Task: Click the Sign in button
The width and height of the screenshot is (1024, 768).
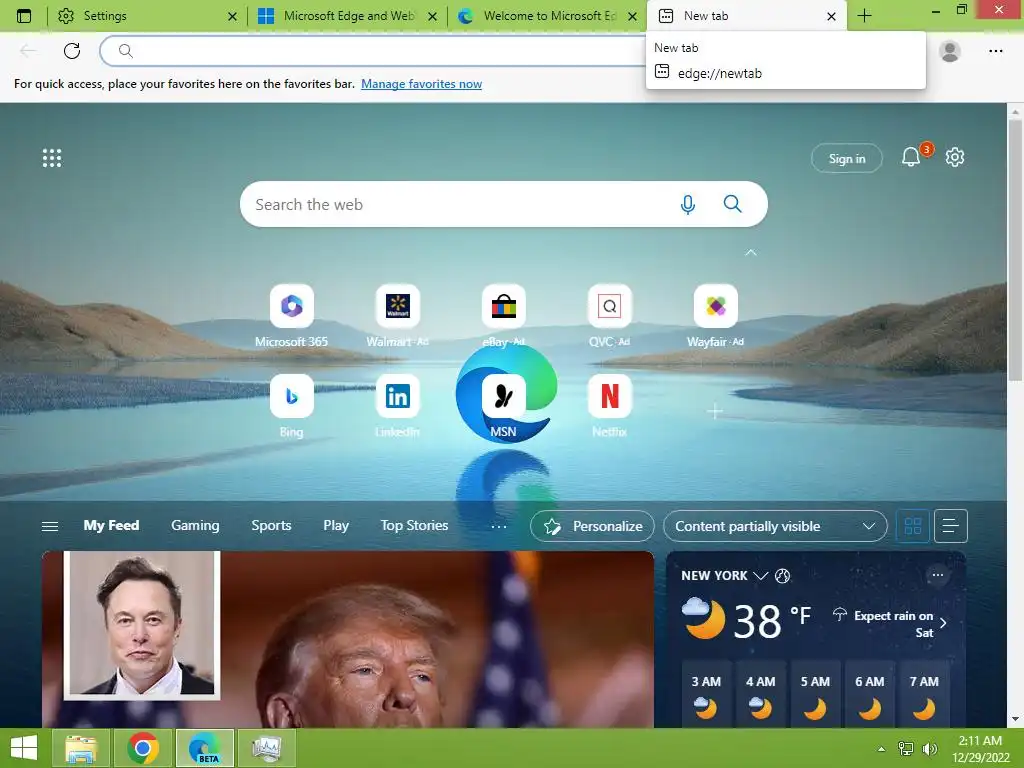Action: click(x=846, y=158)
